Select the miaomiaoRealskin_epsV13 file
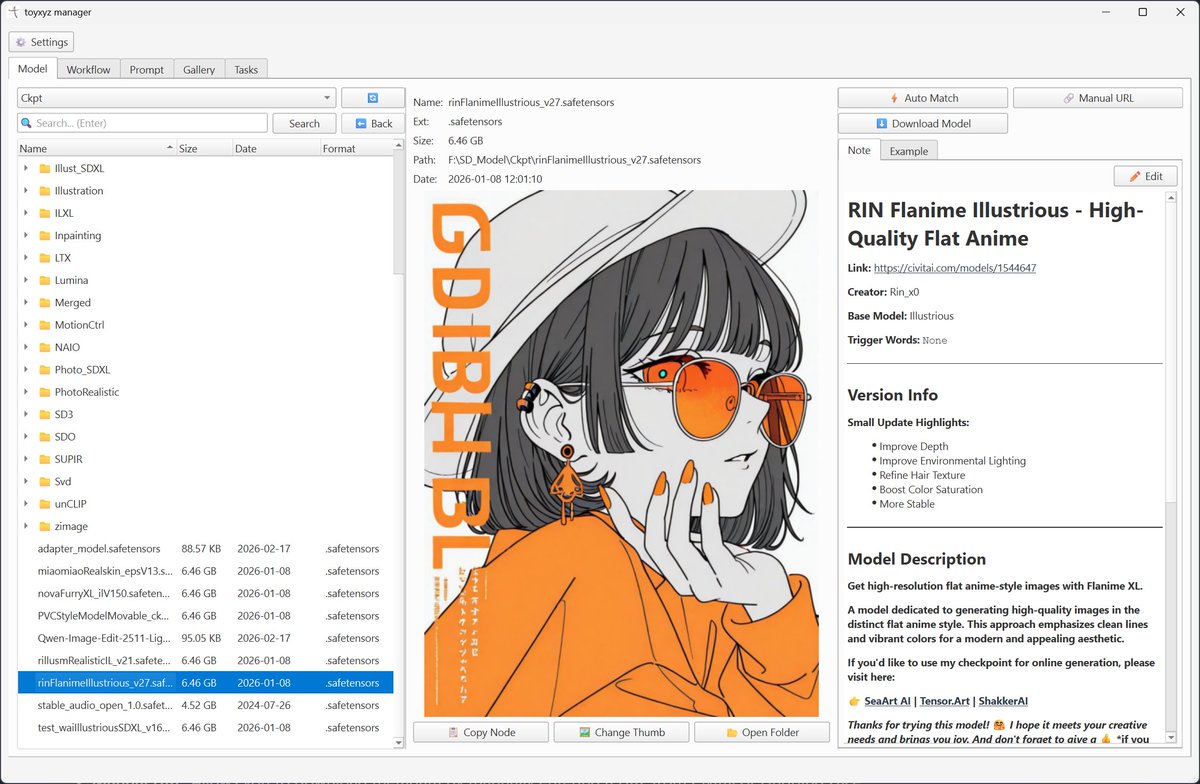Screen dimensions: 1200x784 pyautogui.click(x=205, y=571)
